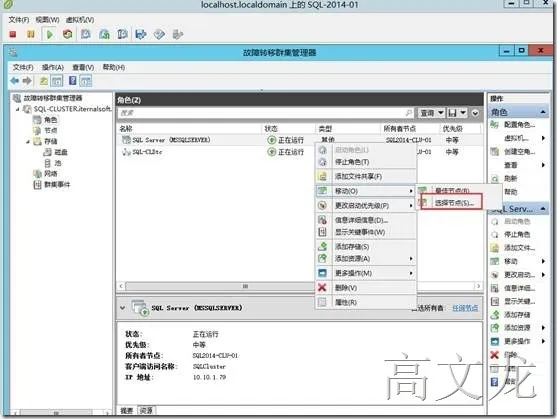This screenshot has height=419, width=557.
Task: Open the 操作(A) menu
Action: (x=53, y=67)
